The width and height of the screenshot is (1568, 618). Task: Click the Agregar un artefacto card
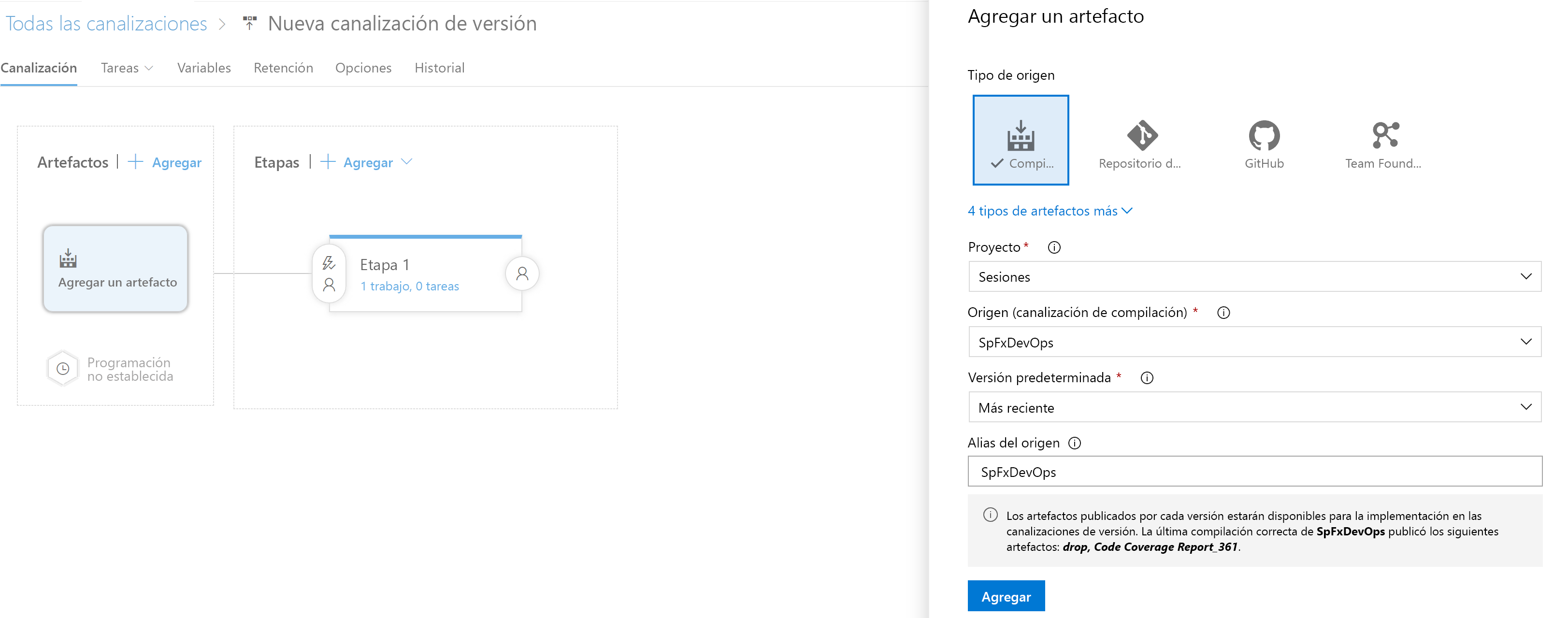click(115, 269)
